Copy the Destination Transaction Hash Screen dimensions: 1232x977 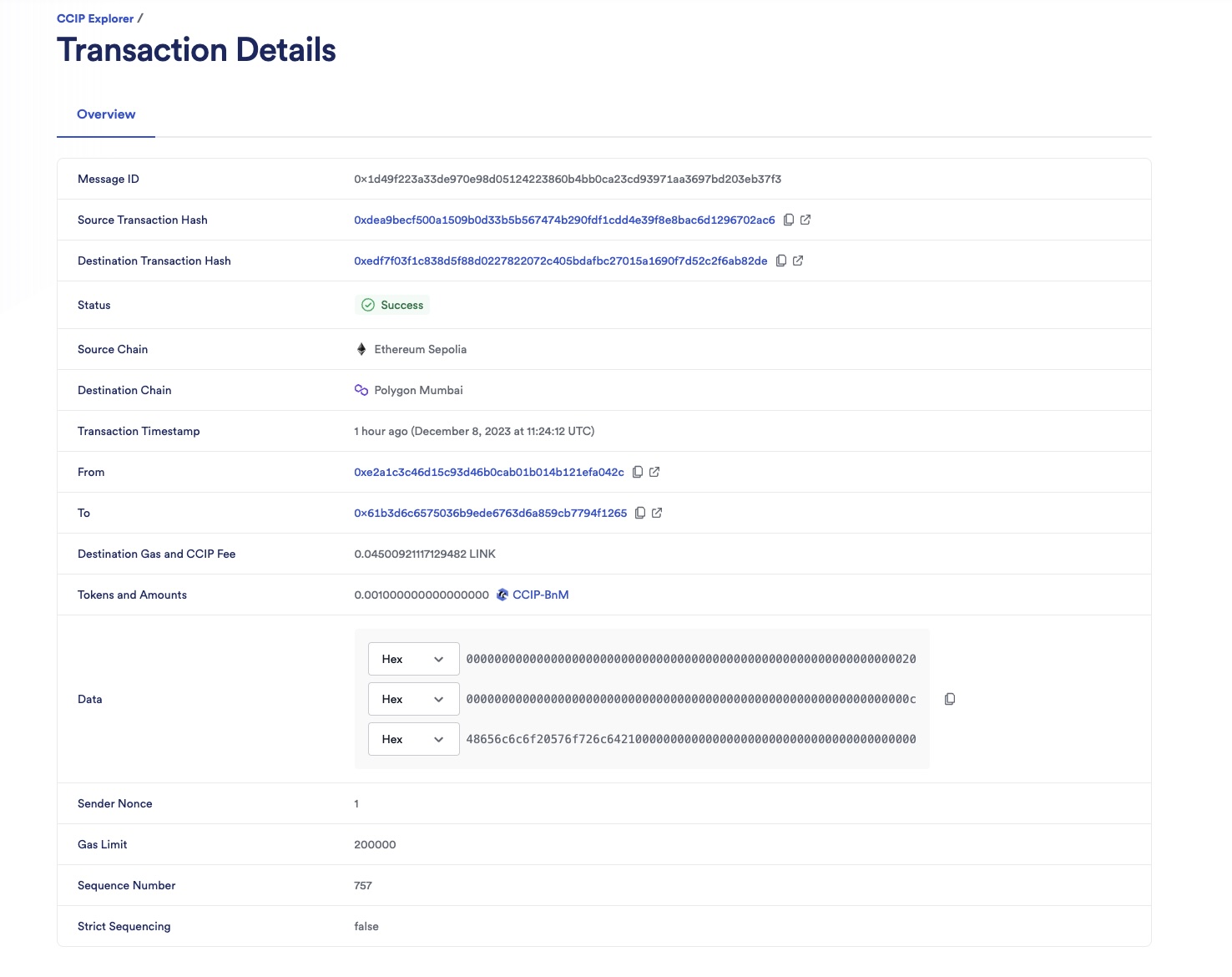point(781,261)
